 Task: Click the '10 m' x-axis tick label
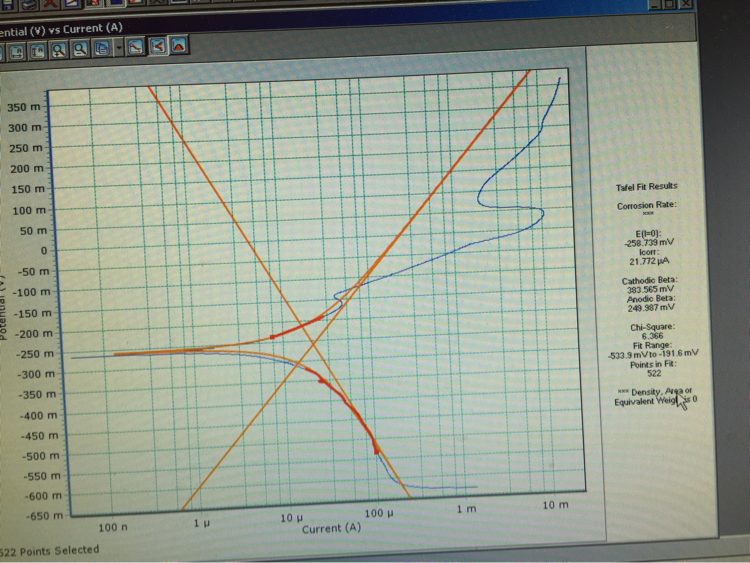tap(555, 505)
